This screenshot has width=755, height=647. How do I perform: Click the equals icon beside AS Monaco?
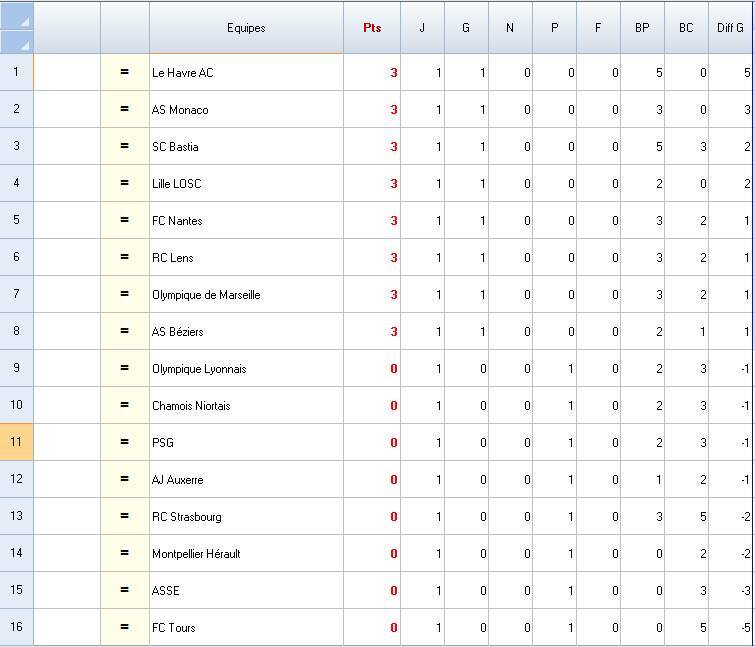(x=125, y=110)
